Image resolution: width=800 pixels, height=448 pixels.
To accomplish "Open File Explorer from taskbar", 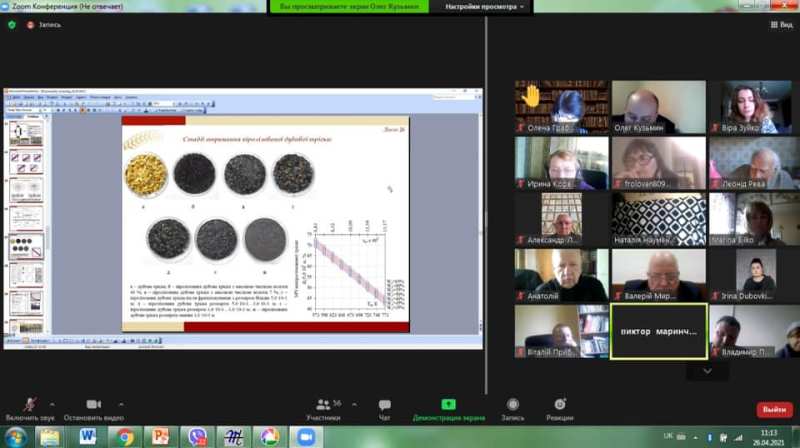I will (x=49, y=437).
